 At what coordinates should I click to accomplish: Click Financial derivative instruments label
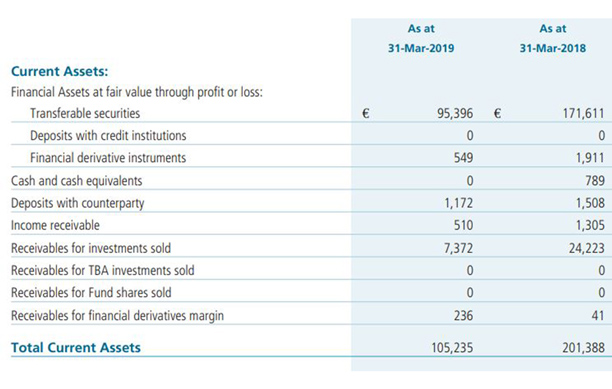tap(108, 158)
